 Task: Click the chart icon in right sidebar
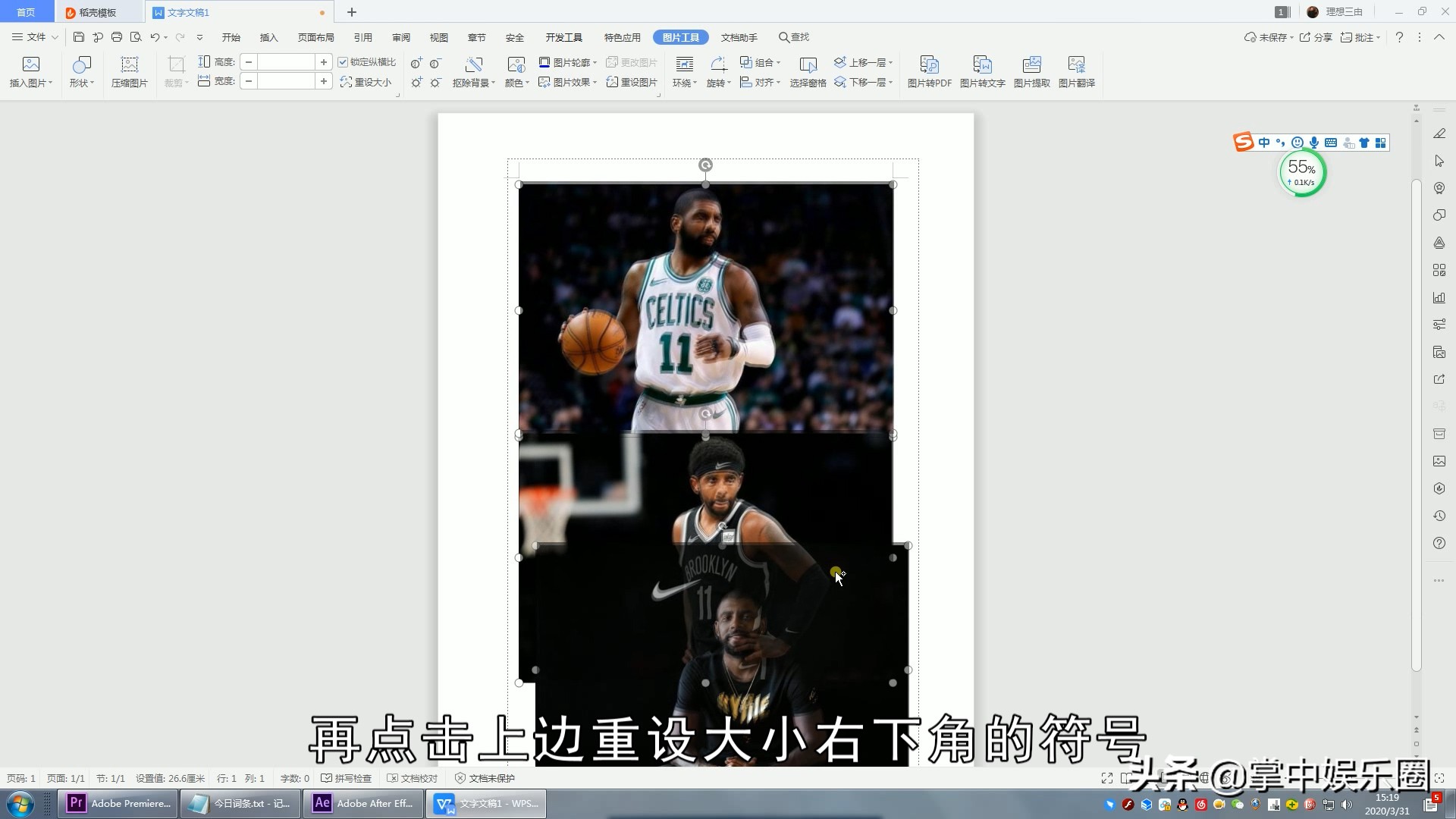coord(1439,297)
